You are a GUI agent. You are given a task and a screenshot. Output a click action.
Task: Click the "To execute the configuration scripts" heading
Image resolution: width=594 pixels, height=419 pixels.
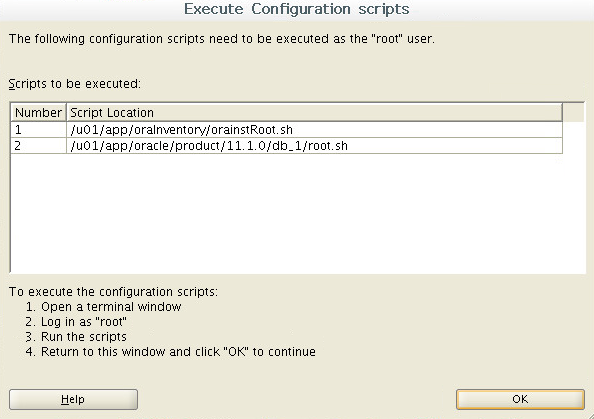113,292
